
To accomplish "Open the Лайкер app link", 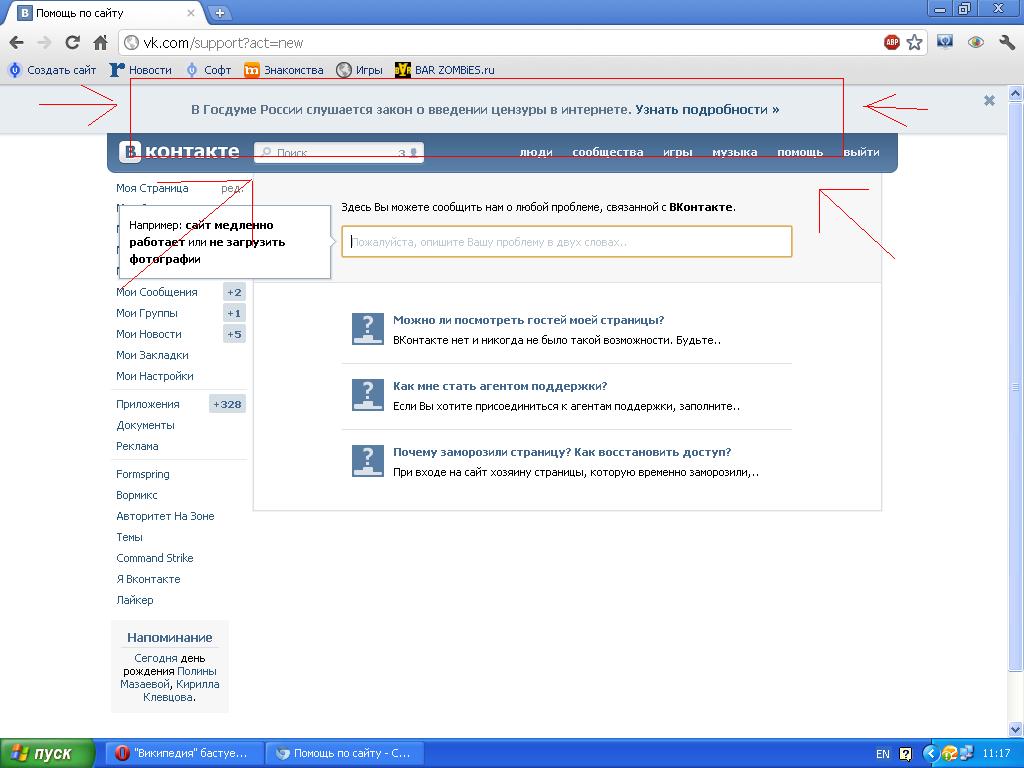I will point(135,600).
